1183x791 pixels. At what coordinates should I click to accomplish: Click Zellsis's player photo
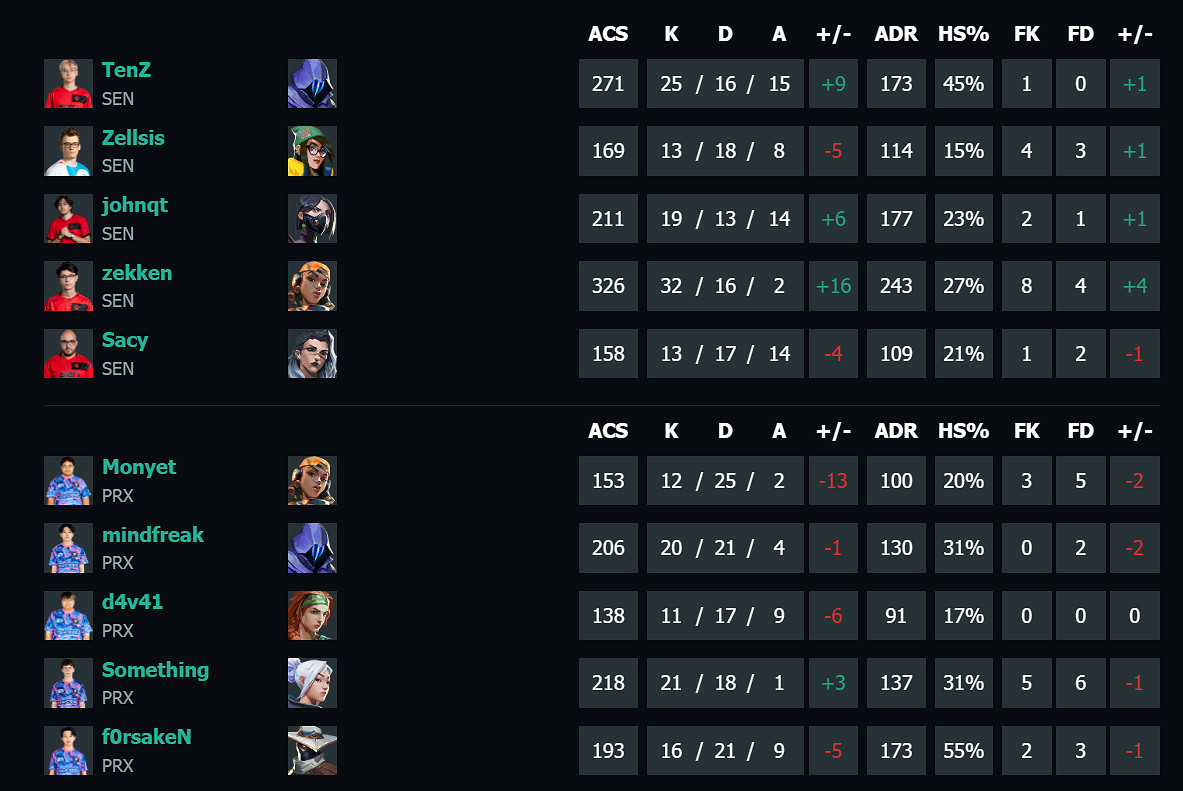68,151
